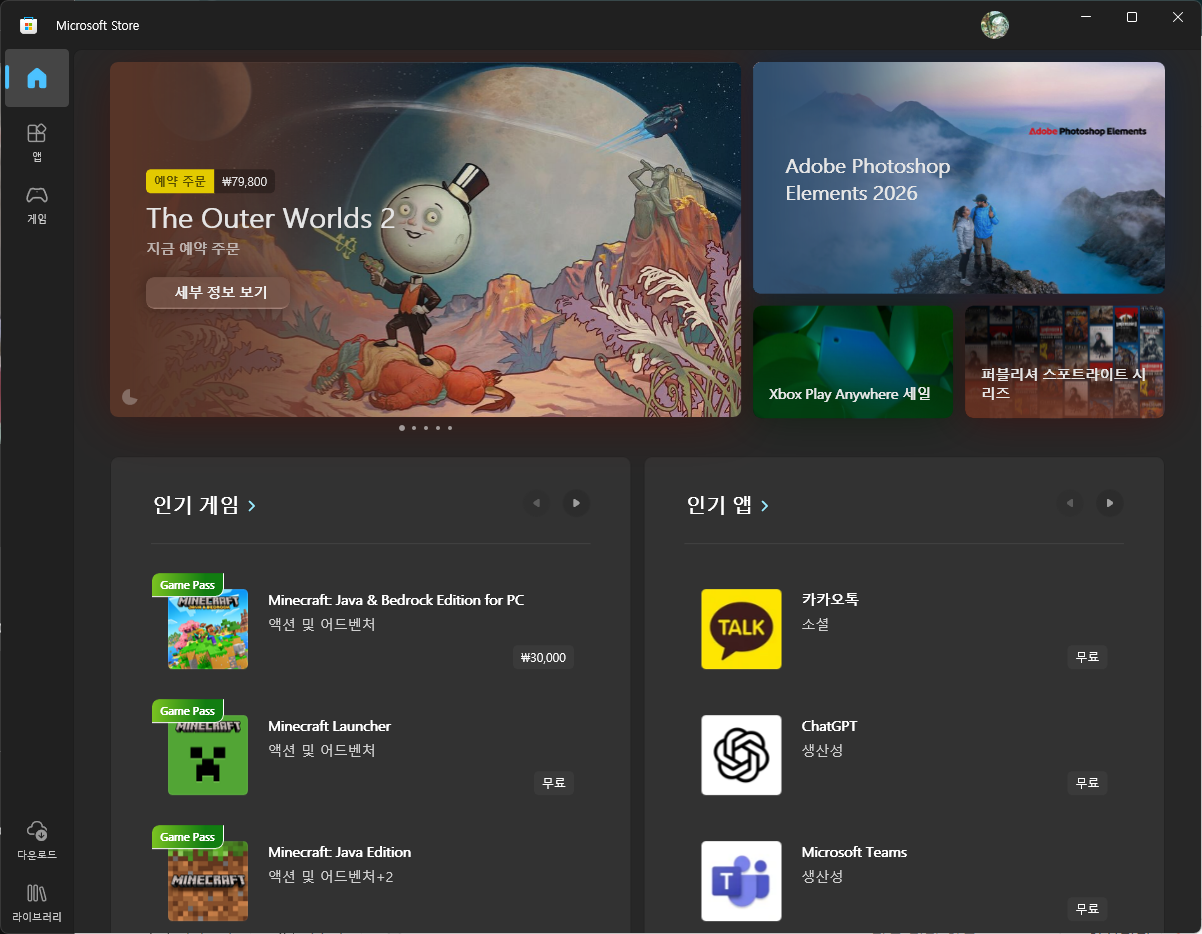Viewport: 1202px width, 934px height.
Task: Open Minecraft: Java & Bedrock Edition icon
Action: point(208,629)
